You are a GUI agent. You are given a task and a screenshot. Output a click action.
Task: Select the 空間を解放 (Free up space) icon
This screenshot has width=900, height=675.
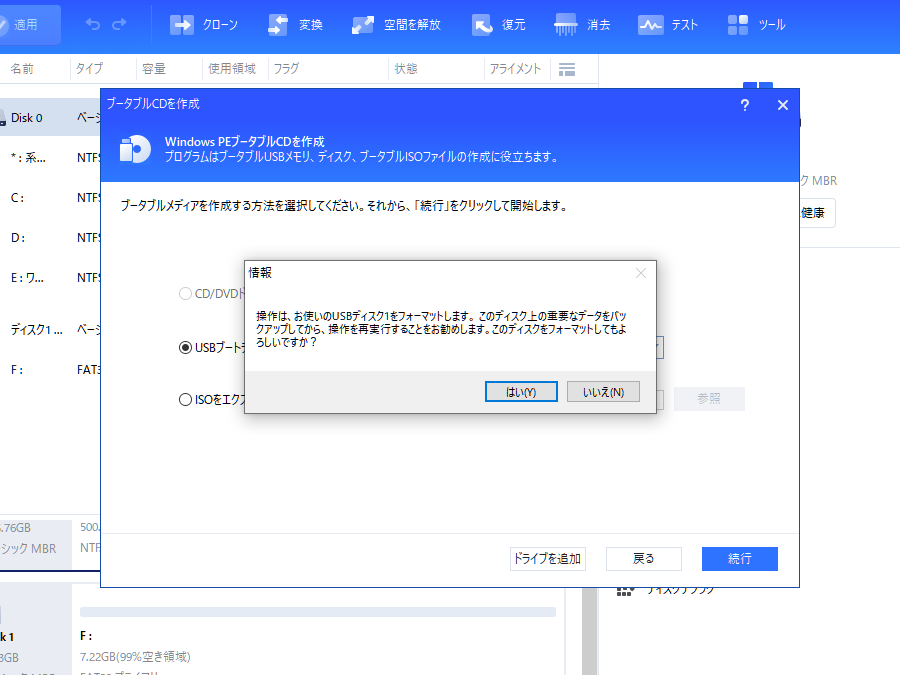tap(363, 25)
